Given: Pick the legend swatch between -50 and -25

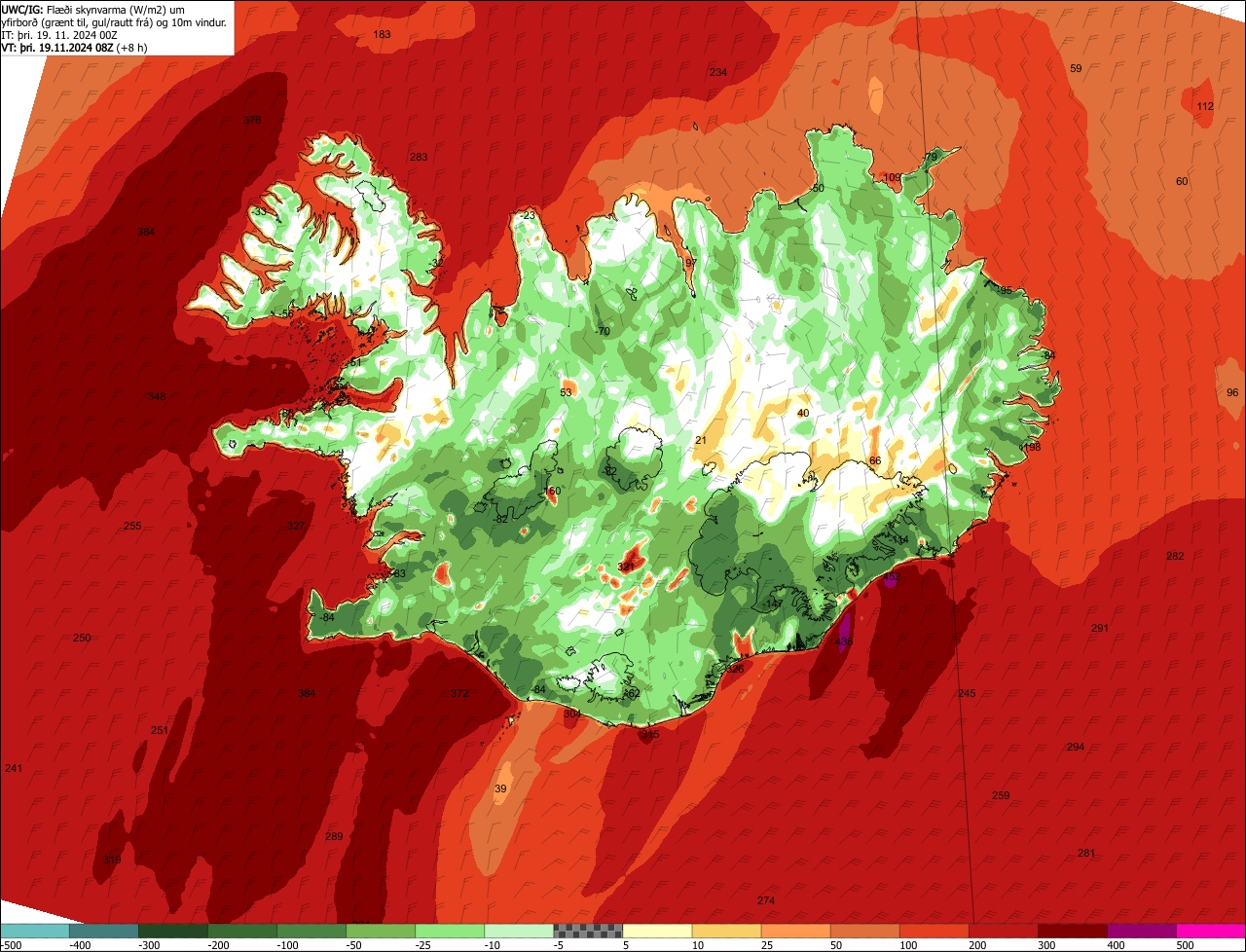Looking at the screenshot, I should pos(381,931).
